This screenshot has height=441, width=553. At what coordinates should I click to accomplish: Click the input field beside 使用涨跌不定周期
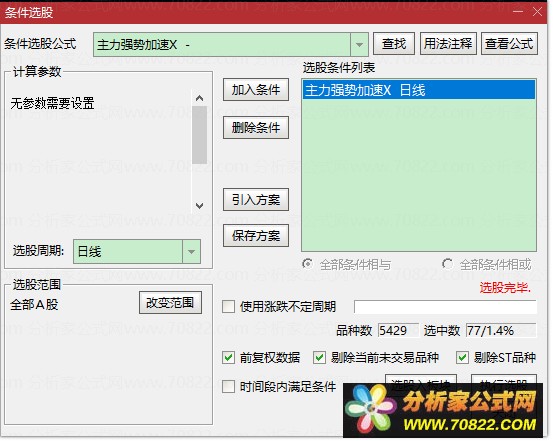click(445, 307)
